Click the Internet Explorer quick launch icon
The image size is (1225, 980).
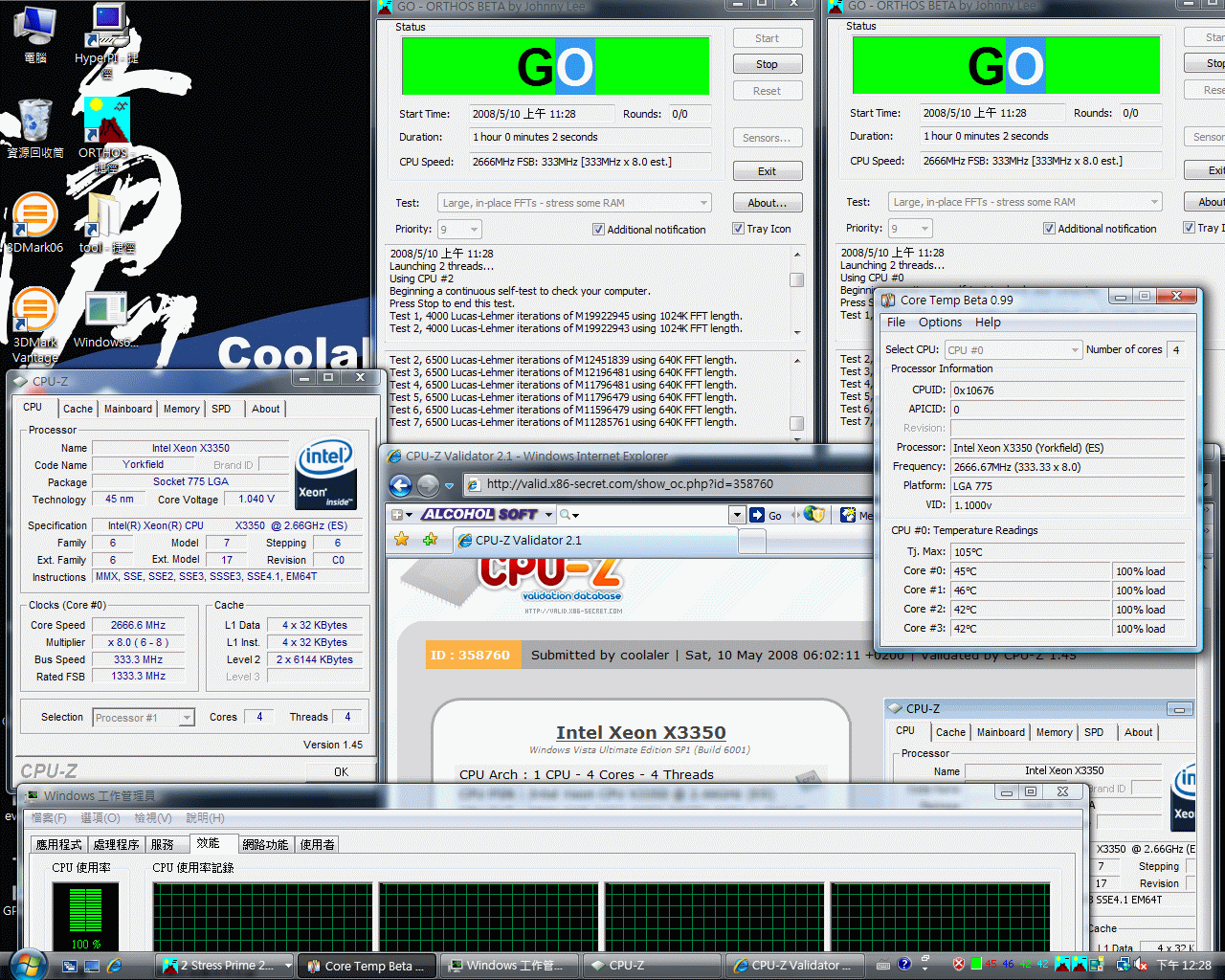tap(115, 966)
